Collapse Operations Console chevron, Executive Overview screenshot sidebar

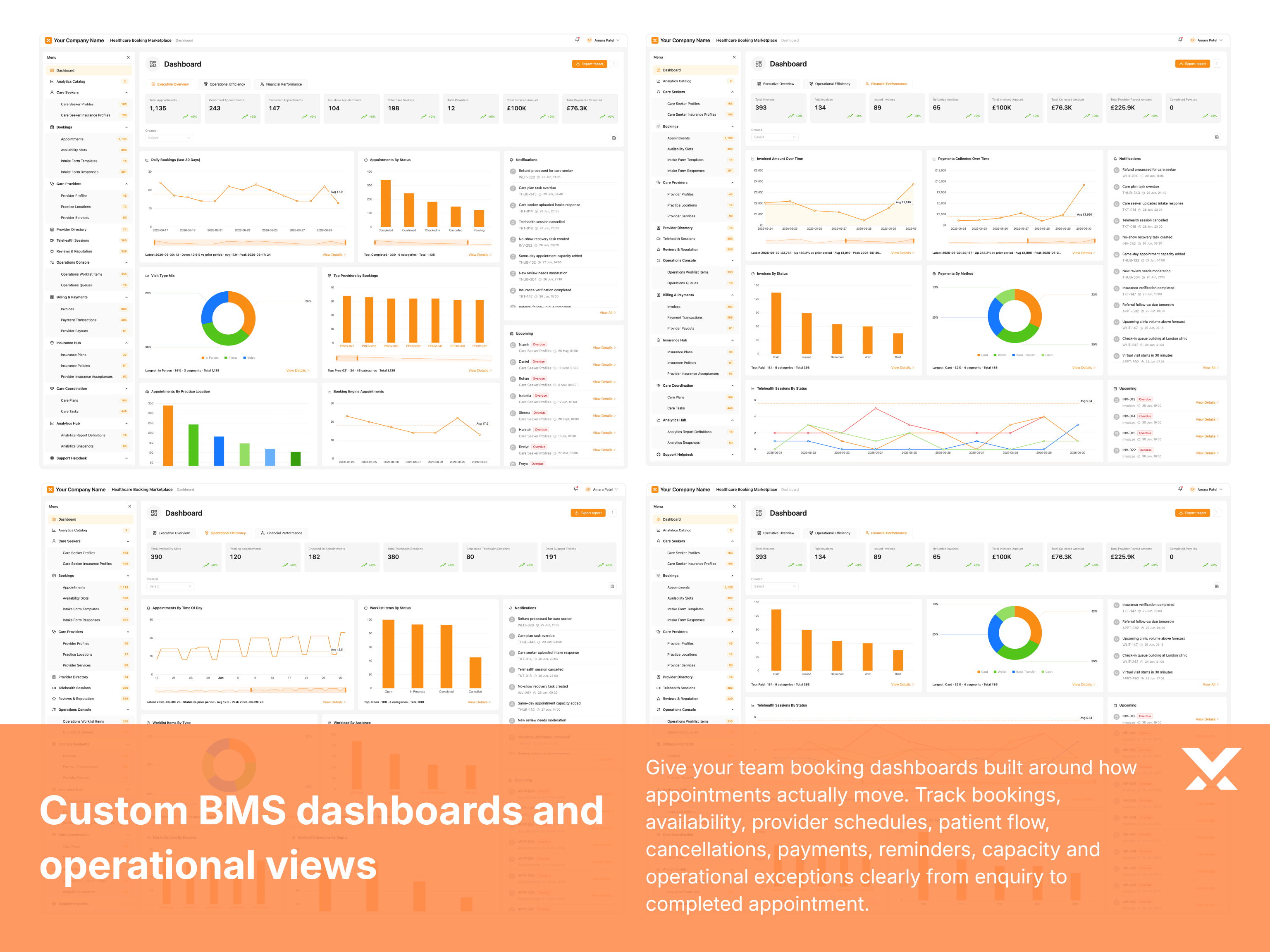tap(127, 262)
